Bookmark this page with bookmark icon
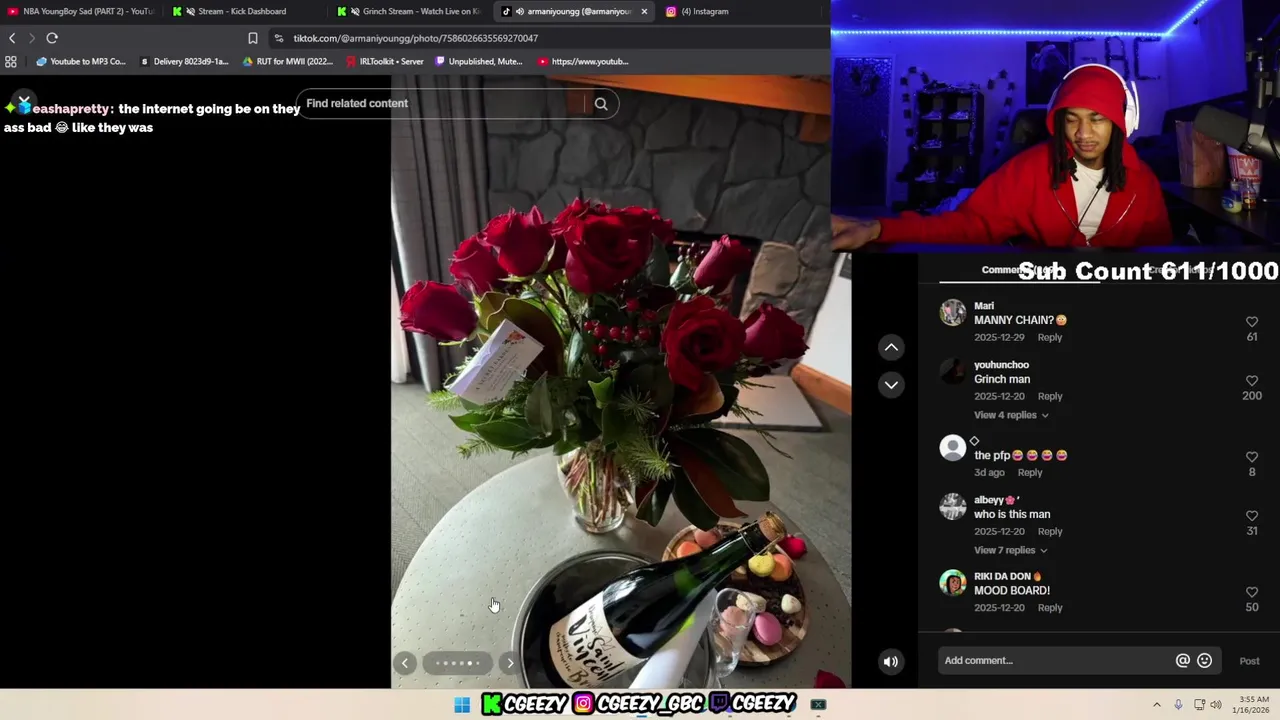1280x720 pixels. [253, 38]
